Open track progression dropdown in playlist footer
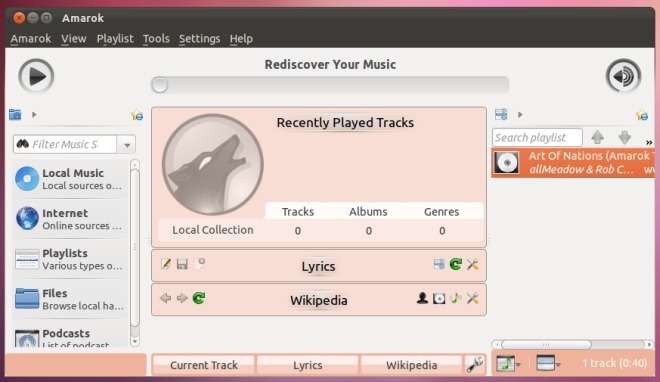Viewport: 660px width, 382px height. [x=508, y=363]
